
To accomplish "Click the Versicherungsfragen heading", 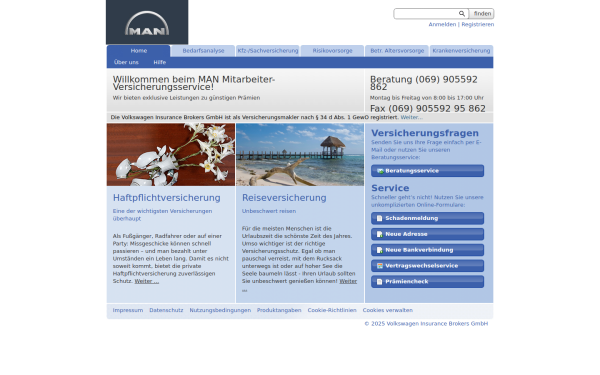I will point(425,133).
